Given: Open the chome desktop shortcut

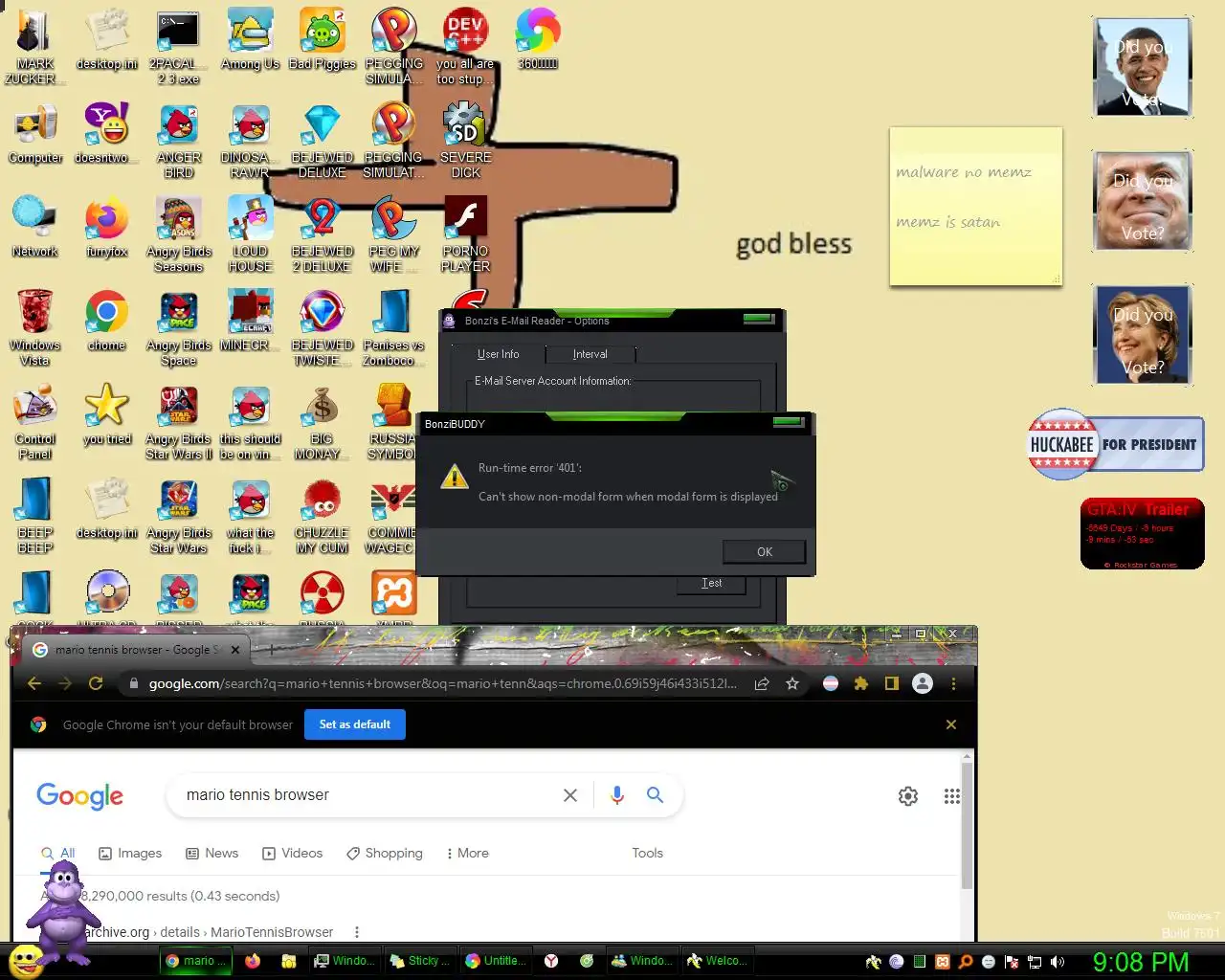Looking at the screenshot, I should pos(107,322).
